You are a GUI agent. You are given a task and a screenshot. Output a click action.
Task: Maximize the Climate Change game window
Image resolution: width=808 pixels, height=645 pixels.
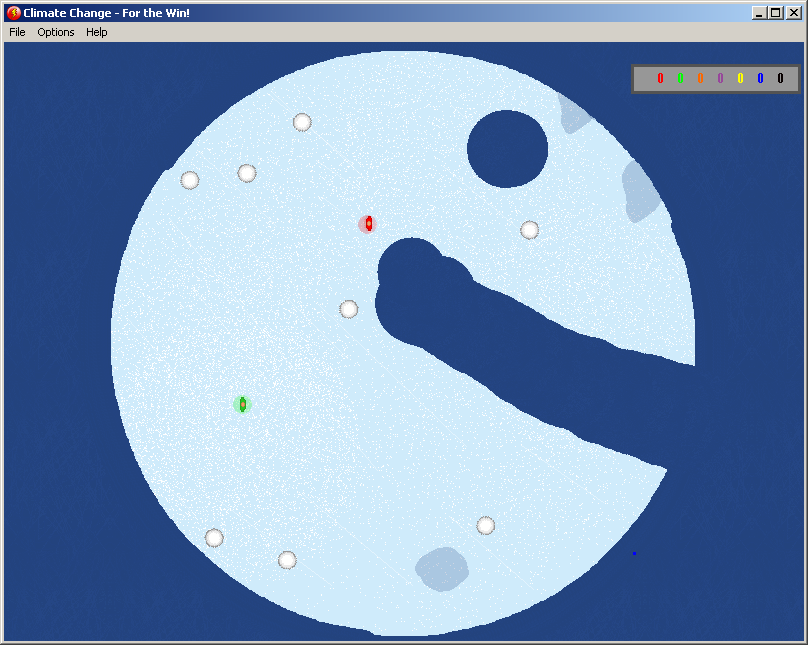tap(776, 13)
